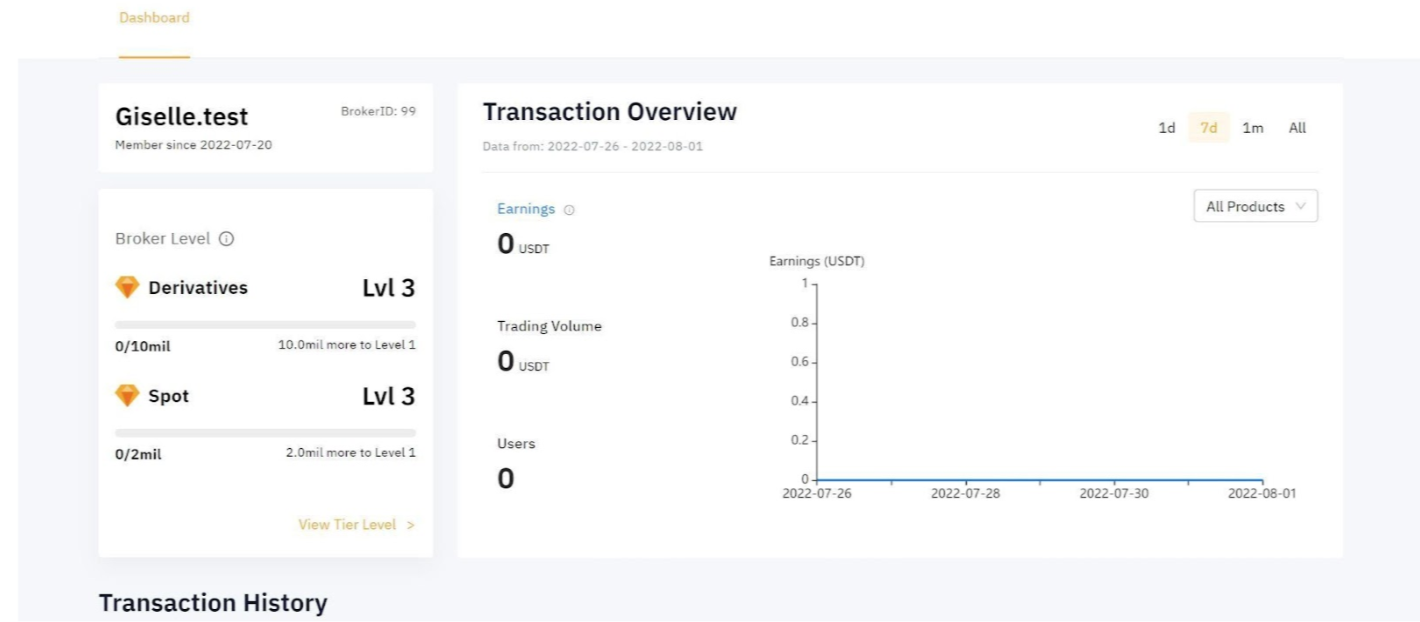The image size is (1420, 622).
Task: Click the Broker Level info icon
Action: click(x=226, y=239)
